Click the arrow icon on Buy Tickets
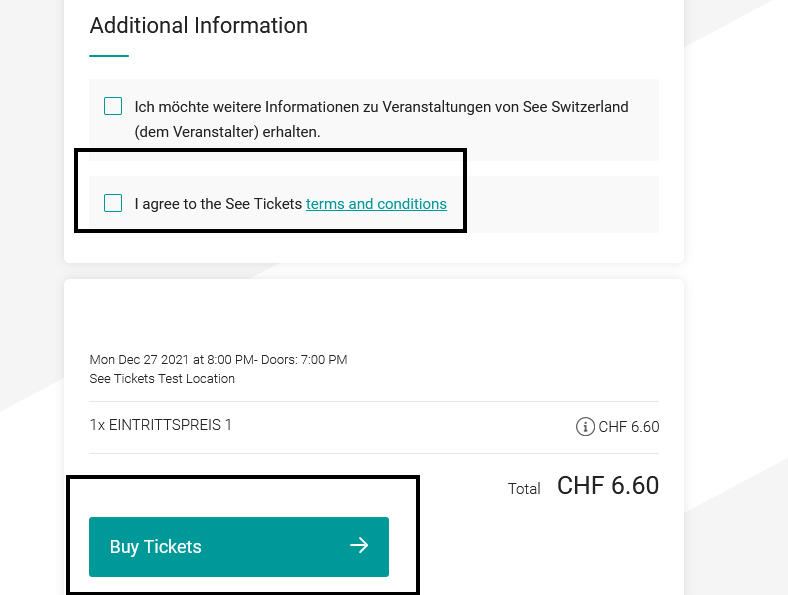The width and height of the screenshot is (788, 595). pos(359,545)
